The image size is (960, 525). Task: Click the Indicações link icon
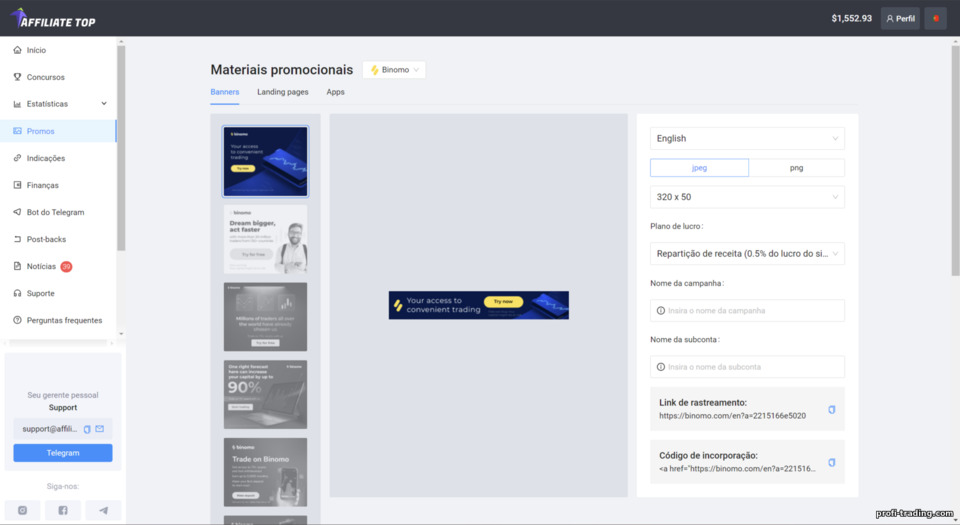(x=17, y=158)
